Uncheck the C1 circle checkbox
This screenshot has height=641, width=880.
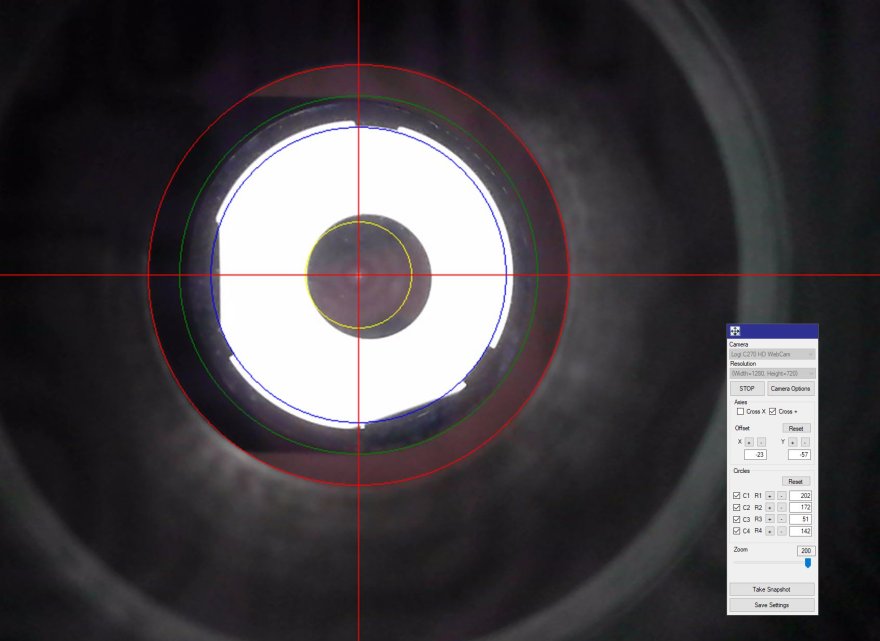(737, 495)
